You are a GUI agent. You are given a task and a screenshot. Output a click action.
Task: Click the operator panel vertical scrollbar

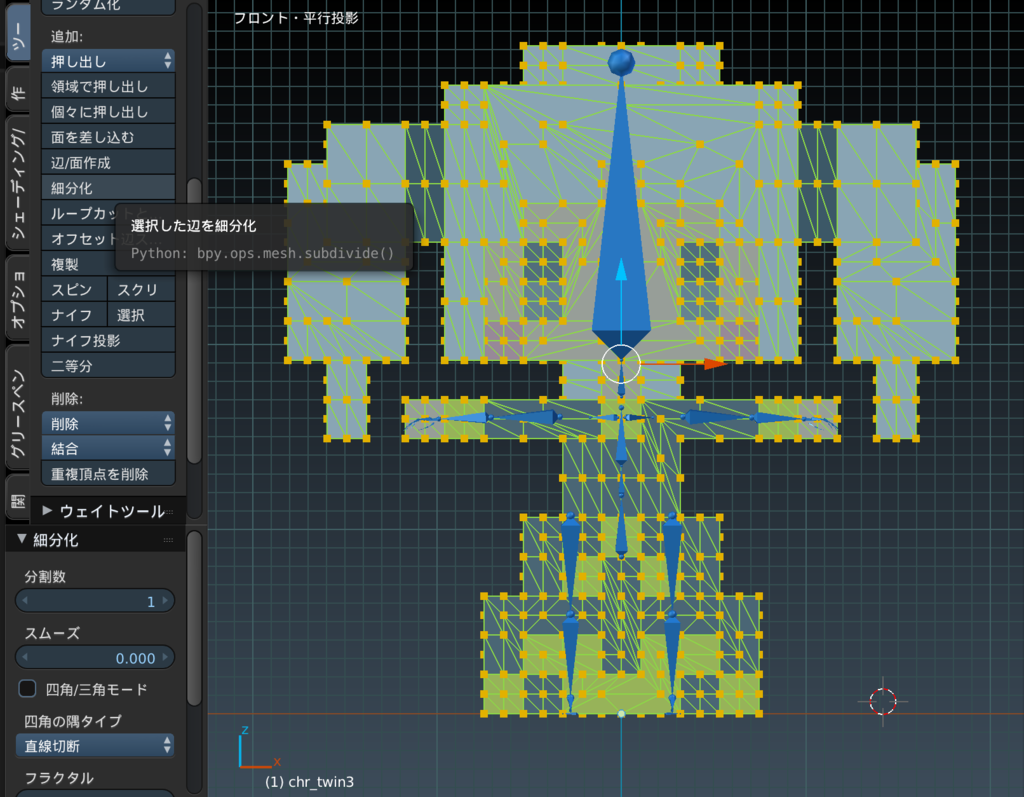coord(194,618)
